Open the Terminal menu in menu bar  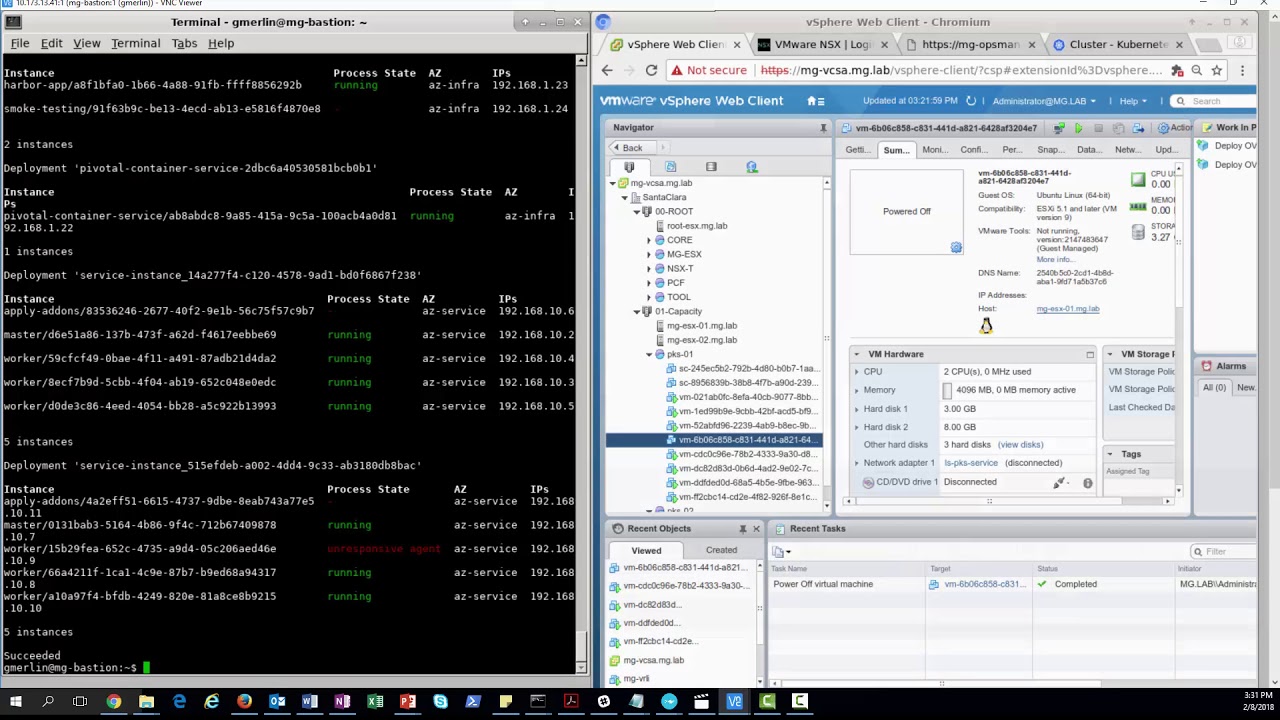pyautogui.click(x=135, y=43)
